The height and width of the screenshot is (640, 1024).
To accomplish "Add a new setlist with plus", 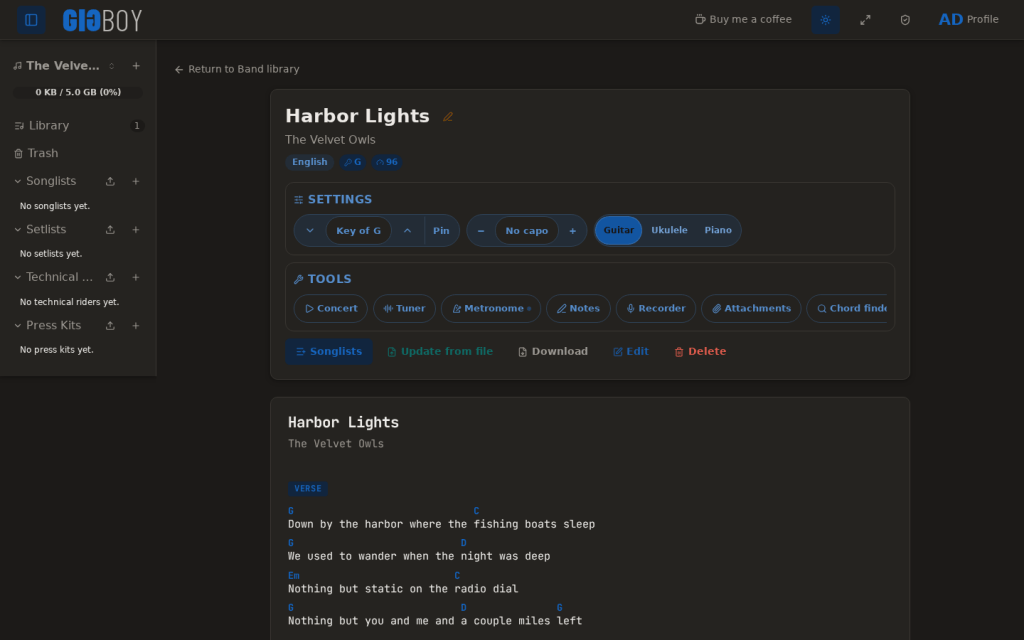I will click(136, 230).
